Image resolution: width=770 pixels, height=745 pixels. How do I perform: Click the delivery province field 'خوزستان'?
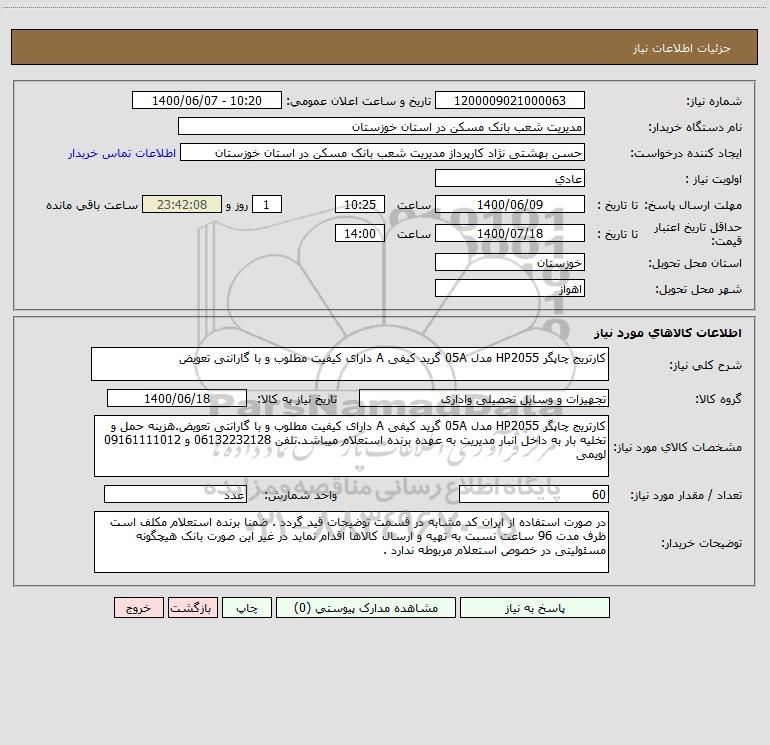pyautogui.click(x=510, y=262)
